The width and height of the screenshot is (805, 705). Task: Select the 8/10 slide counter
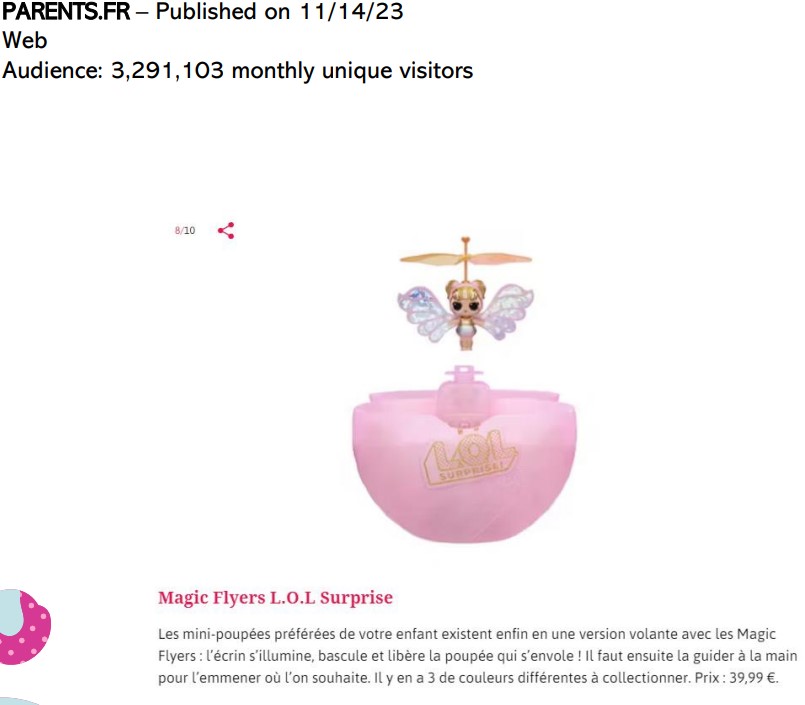coord(185,231)
